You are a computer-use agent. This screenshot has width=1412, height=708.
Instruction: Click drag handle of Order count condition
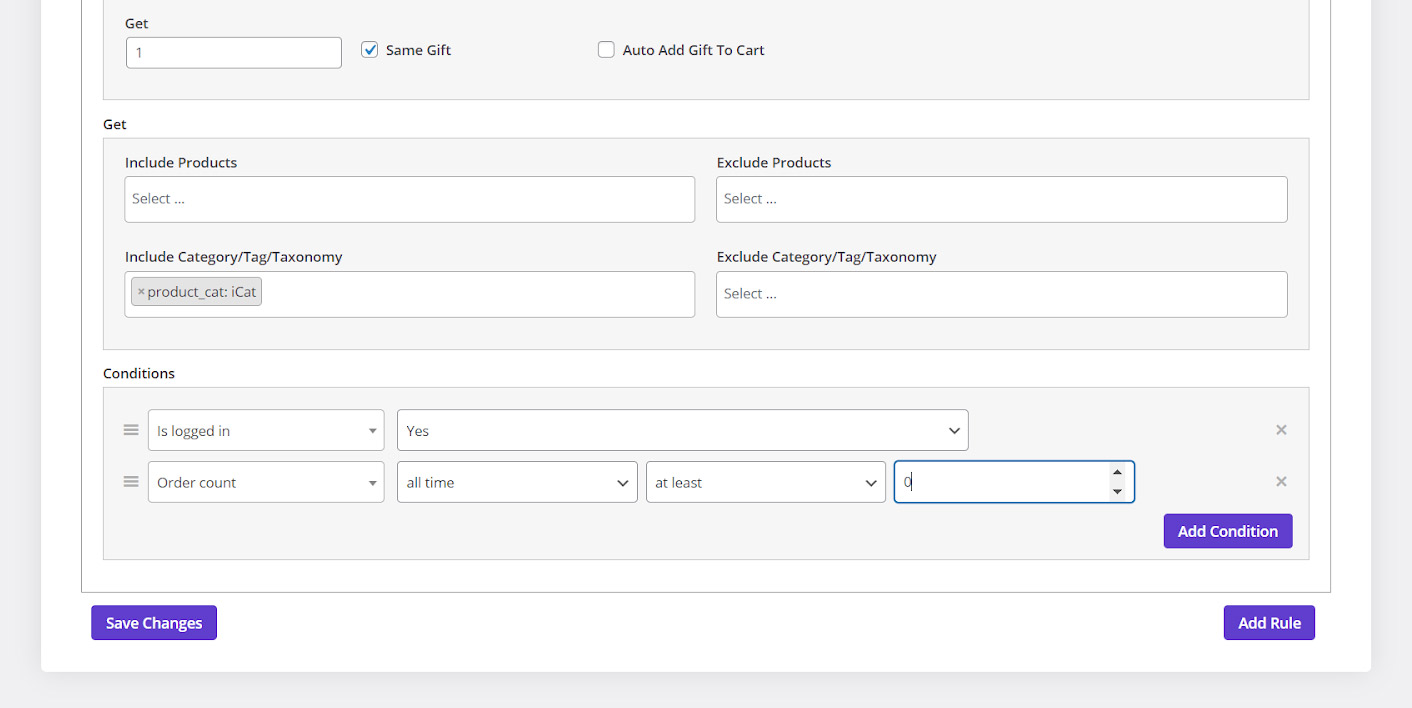131,482
